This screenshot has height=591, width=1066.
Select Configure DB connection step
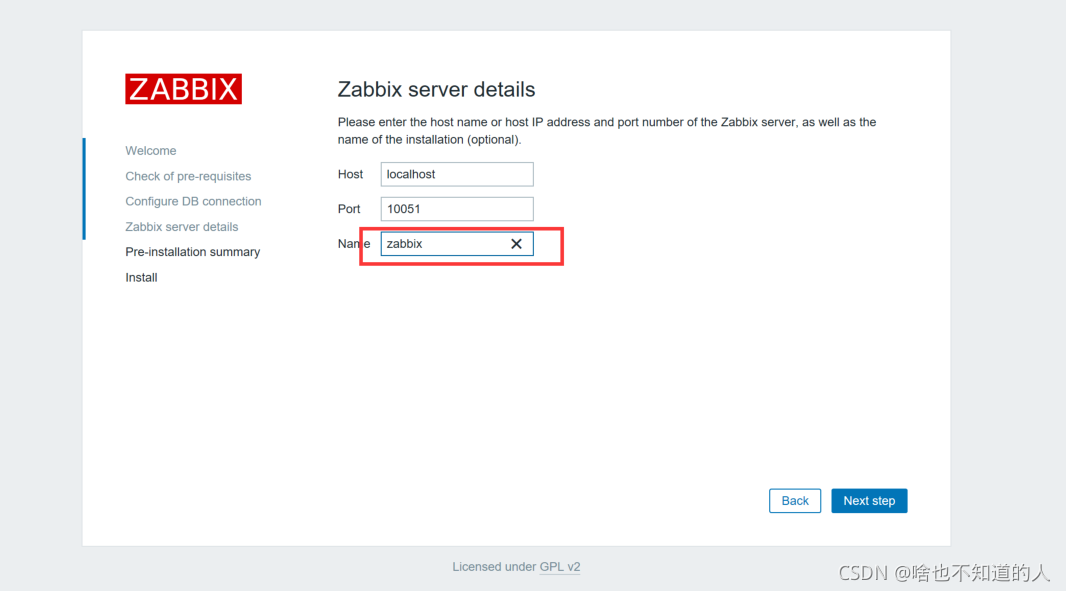[193, 201]
